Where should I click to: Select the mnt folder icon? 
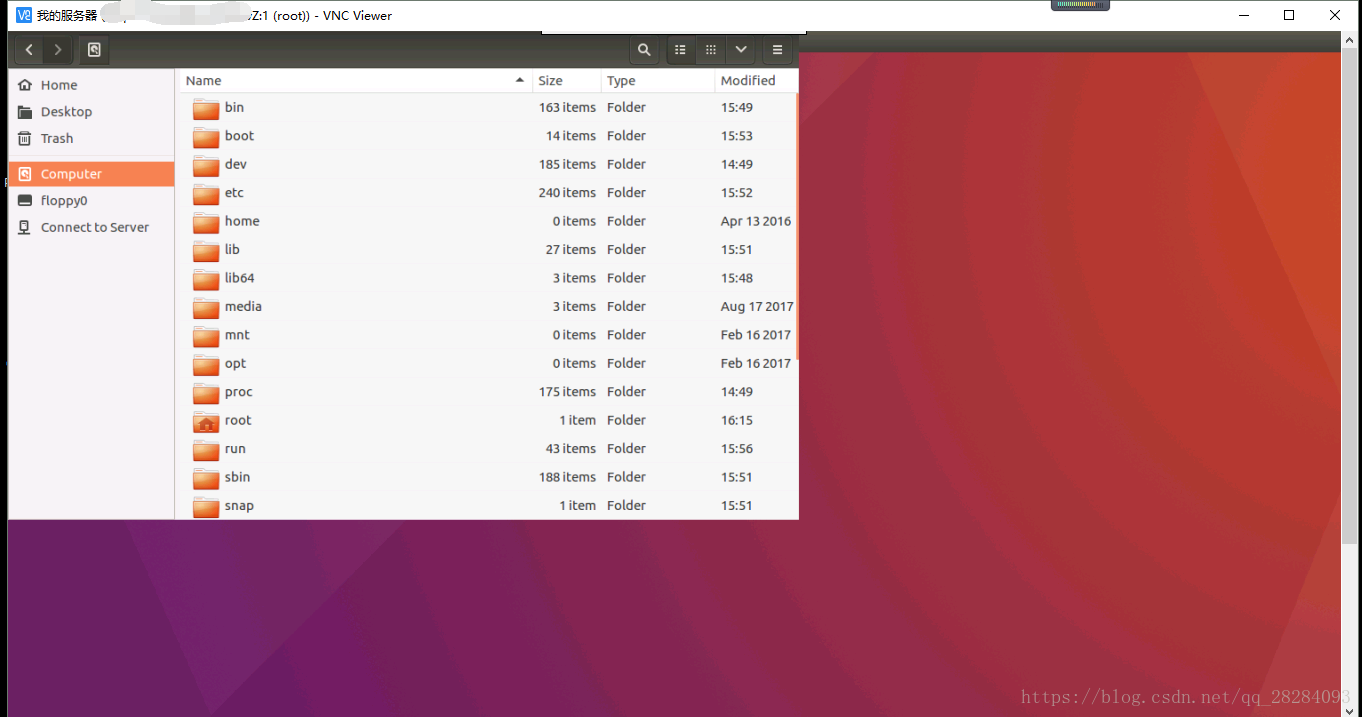pos(206,336)
